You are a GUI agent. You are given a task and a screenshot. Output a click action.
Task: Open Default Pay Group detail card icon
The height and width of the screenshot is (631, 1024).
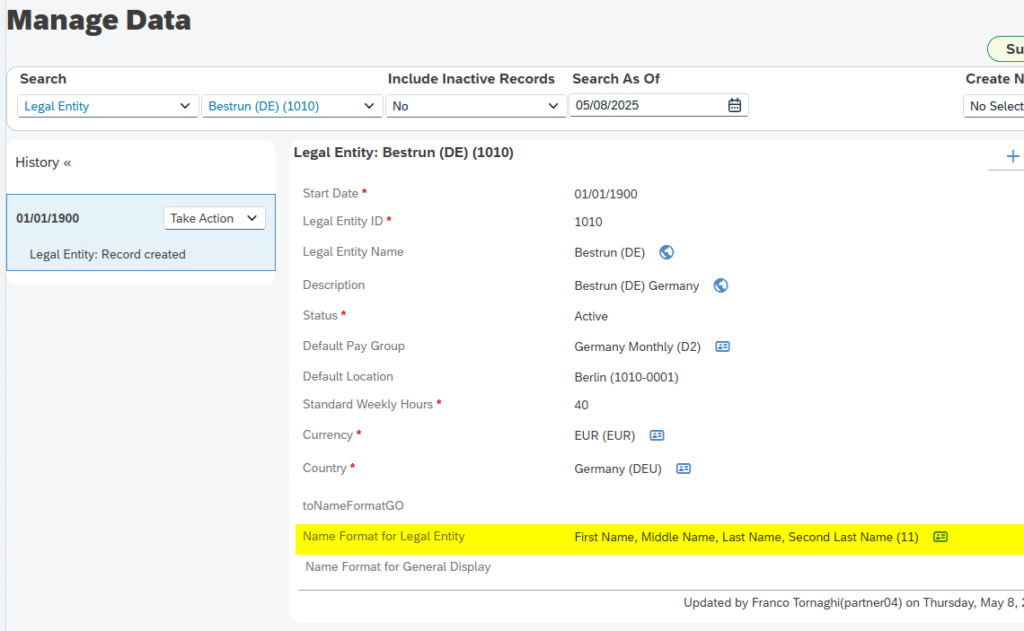pos(722,346)
